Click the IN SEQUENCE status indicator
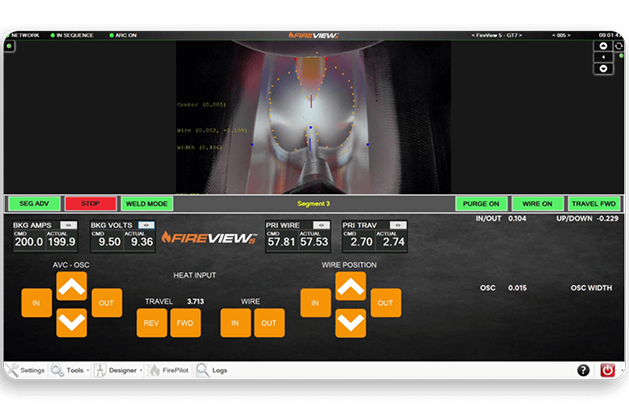The image size is (629, 416). [72, 35]
